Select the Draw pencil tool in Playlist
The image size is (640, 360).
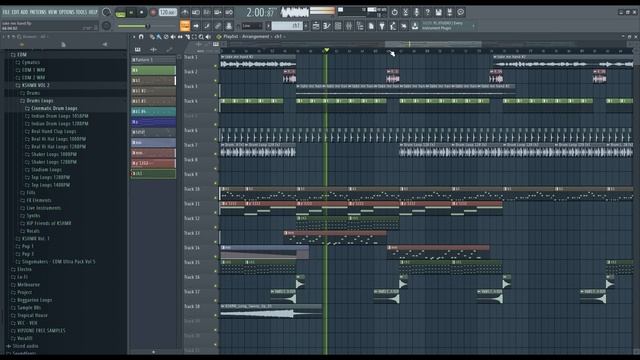[x=152, y=37]
